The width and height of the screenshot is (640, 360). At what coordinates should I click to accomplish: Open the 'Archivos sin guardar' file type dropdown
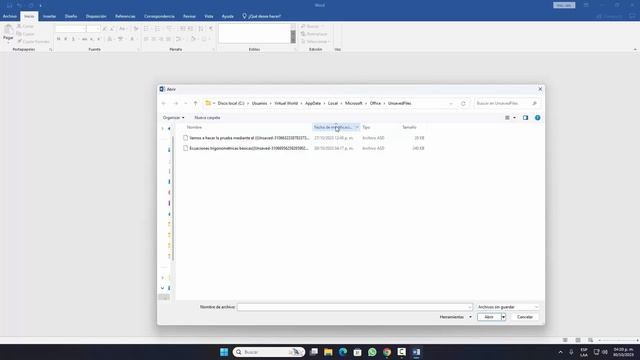508,307
